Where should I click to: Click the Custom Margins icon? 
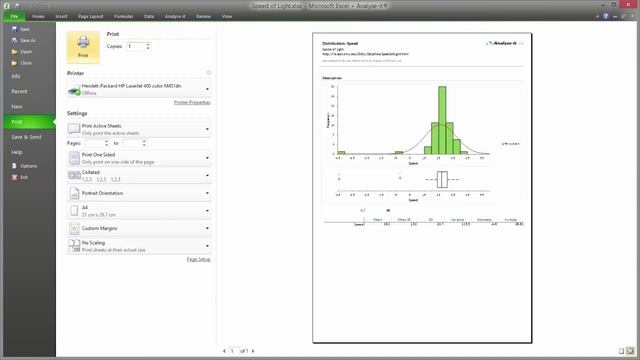point(74,229)
